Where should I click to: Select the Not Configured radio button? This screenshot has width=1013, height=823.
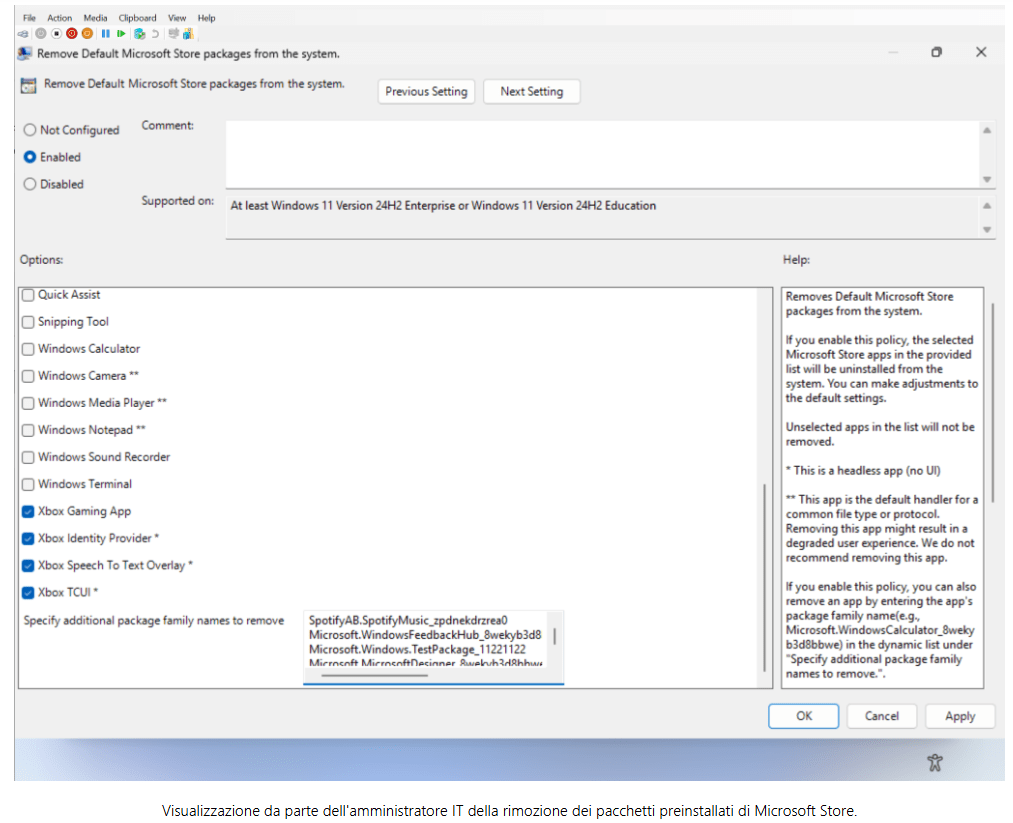pos(30,130)
